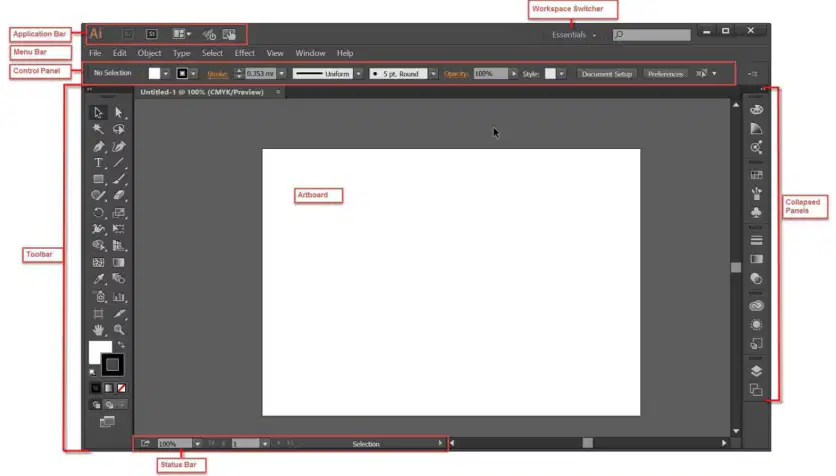
Task: Select the Pen tool
Action: pyautogui.click(x=98, y=146)
